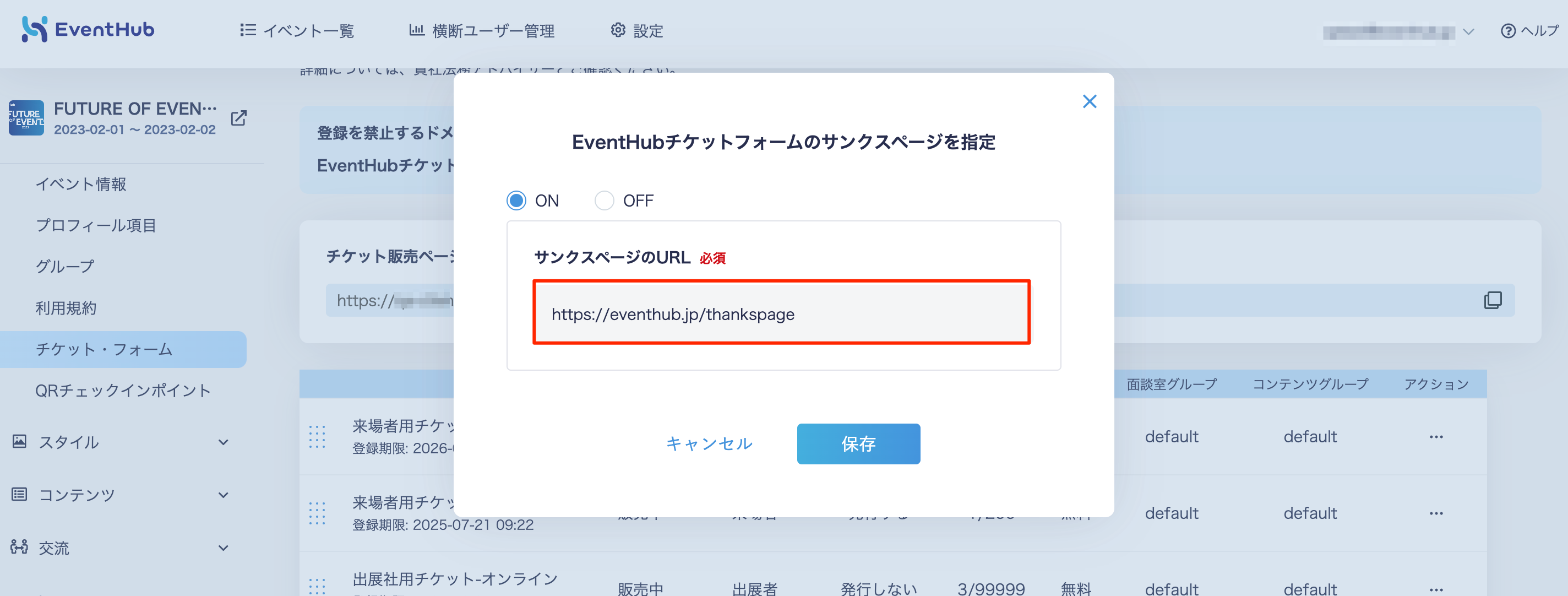This screenshot has width=1568, height=596.
Task: Click the 出展社用チケット-オンライン ticket name
Action: [x=455, y=578]
